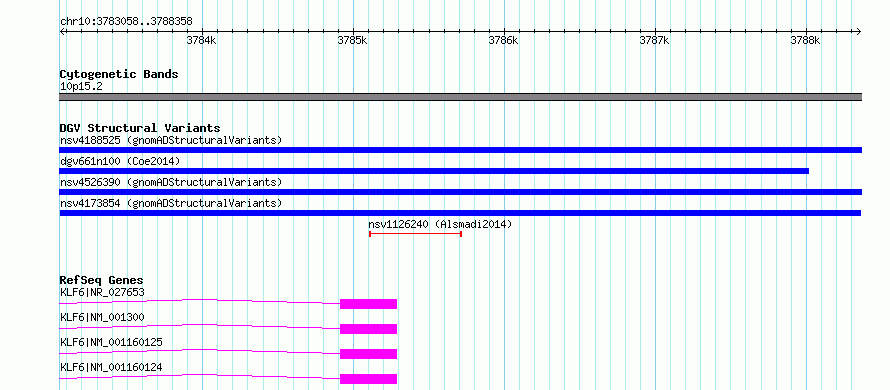Click the right arrow end of the ruler
Viewport: 890px width, 390px height.
[x=858, y=31]
